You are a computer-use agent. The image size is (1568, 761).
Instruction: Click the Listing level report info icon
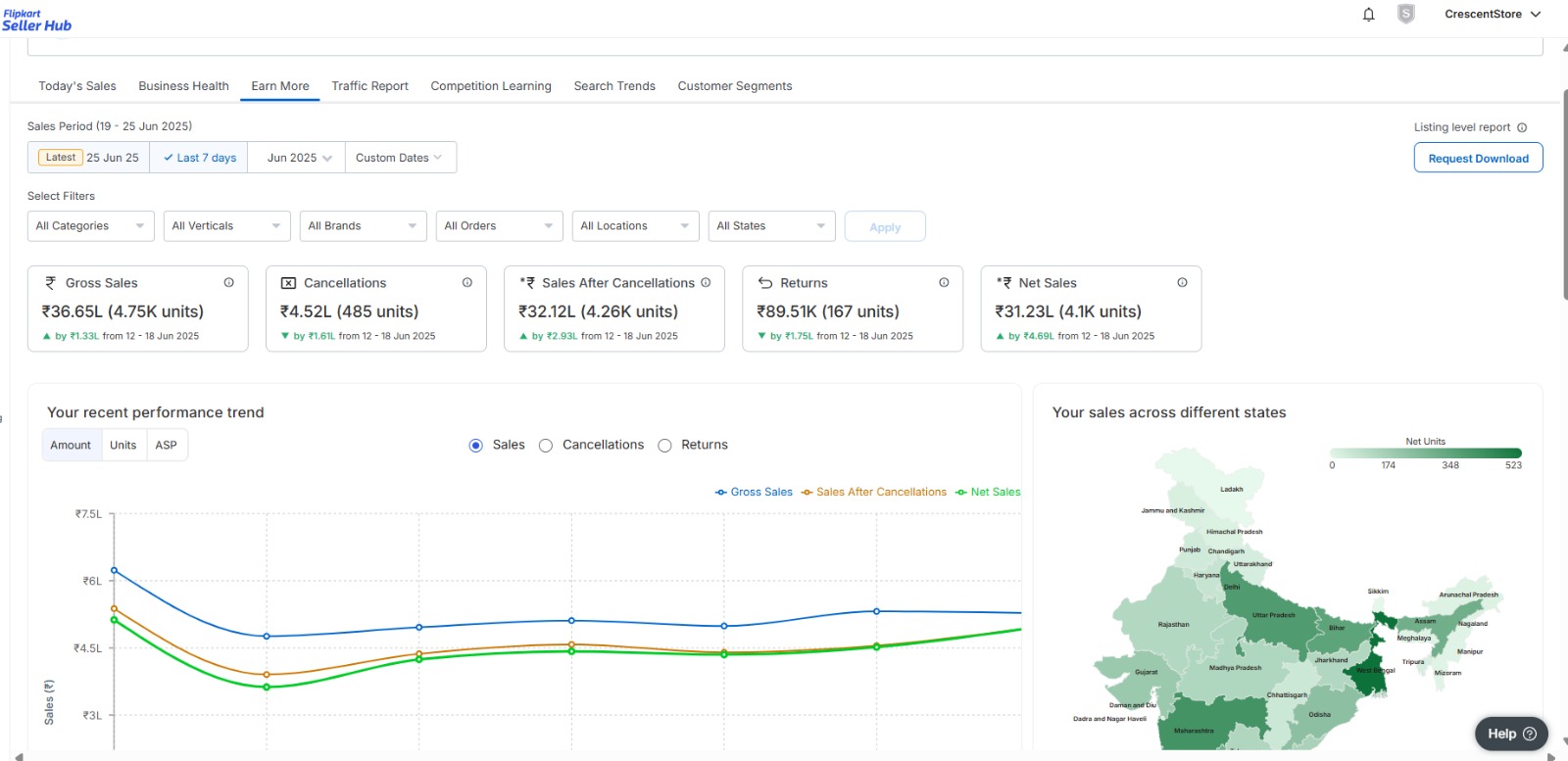(1522, 127)
